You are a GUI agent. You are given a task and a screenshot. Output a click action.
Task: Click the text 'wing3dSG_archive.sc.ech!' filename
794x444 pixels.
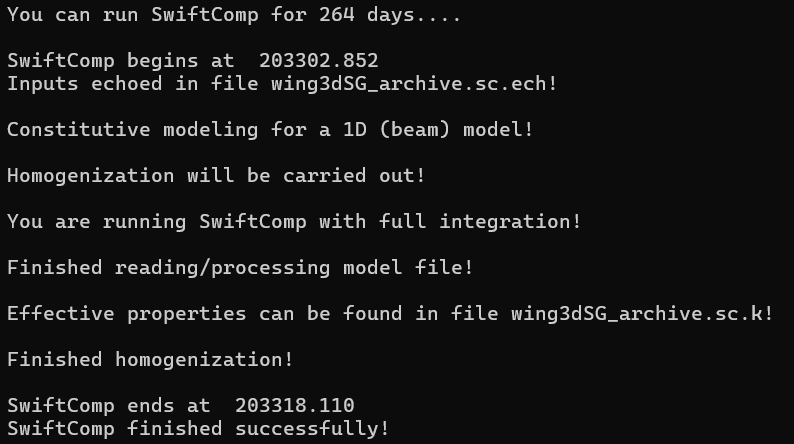(x=414, y=84)
